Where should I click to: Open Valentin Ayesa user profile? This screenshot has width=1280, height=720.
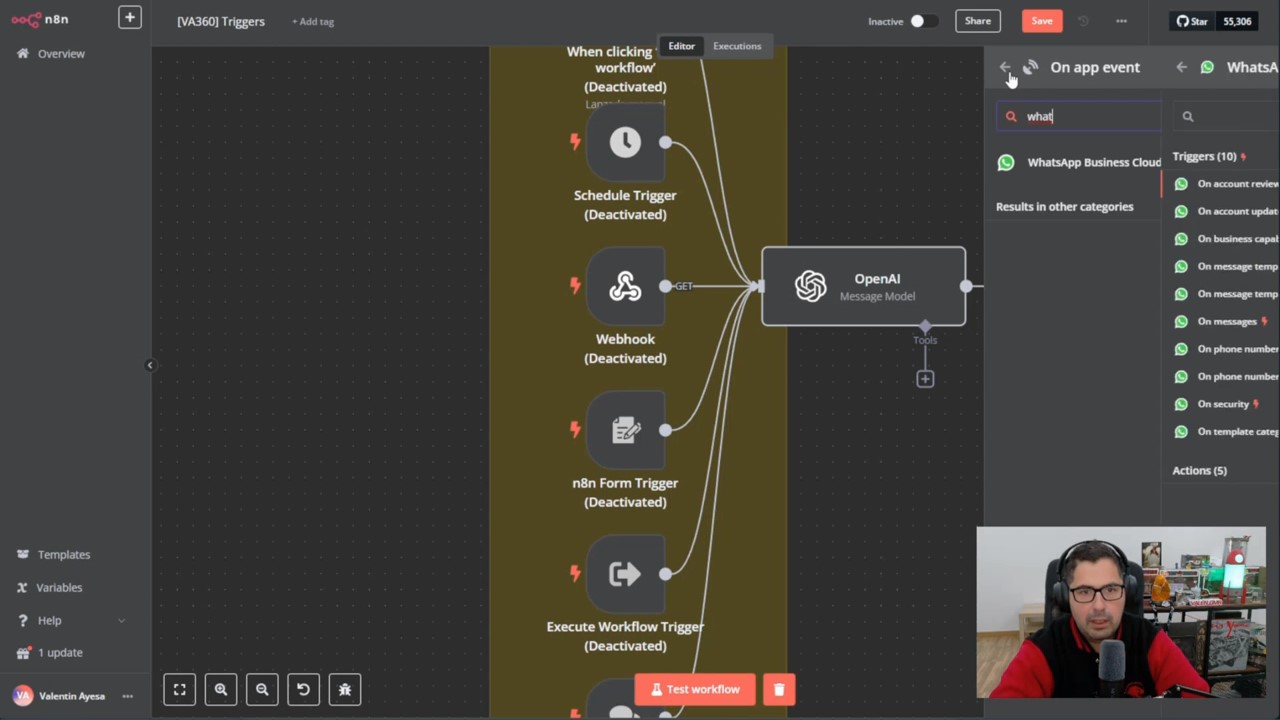pos(60,696)
